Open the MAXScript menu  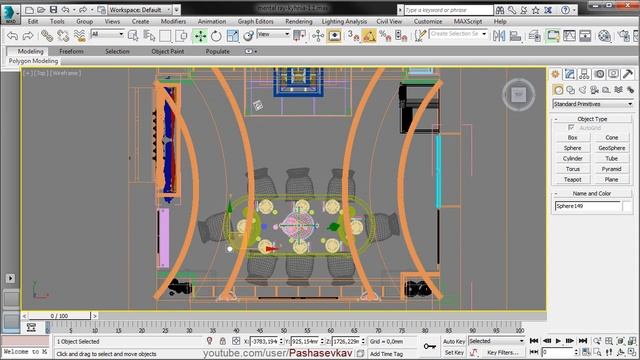[x=468, y=21]
